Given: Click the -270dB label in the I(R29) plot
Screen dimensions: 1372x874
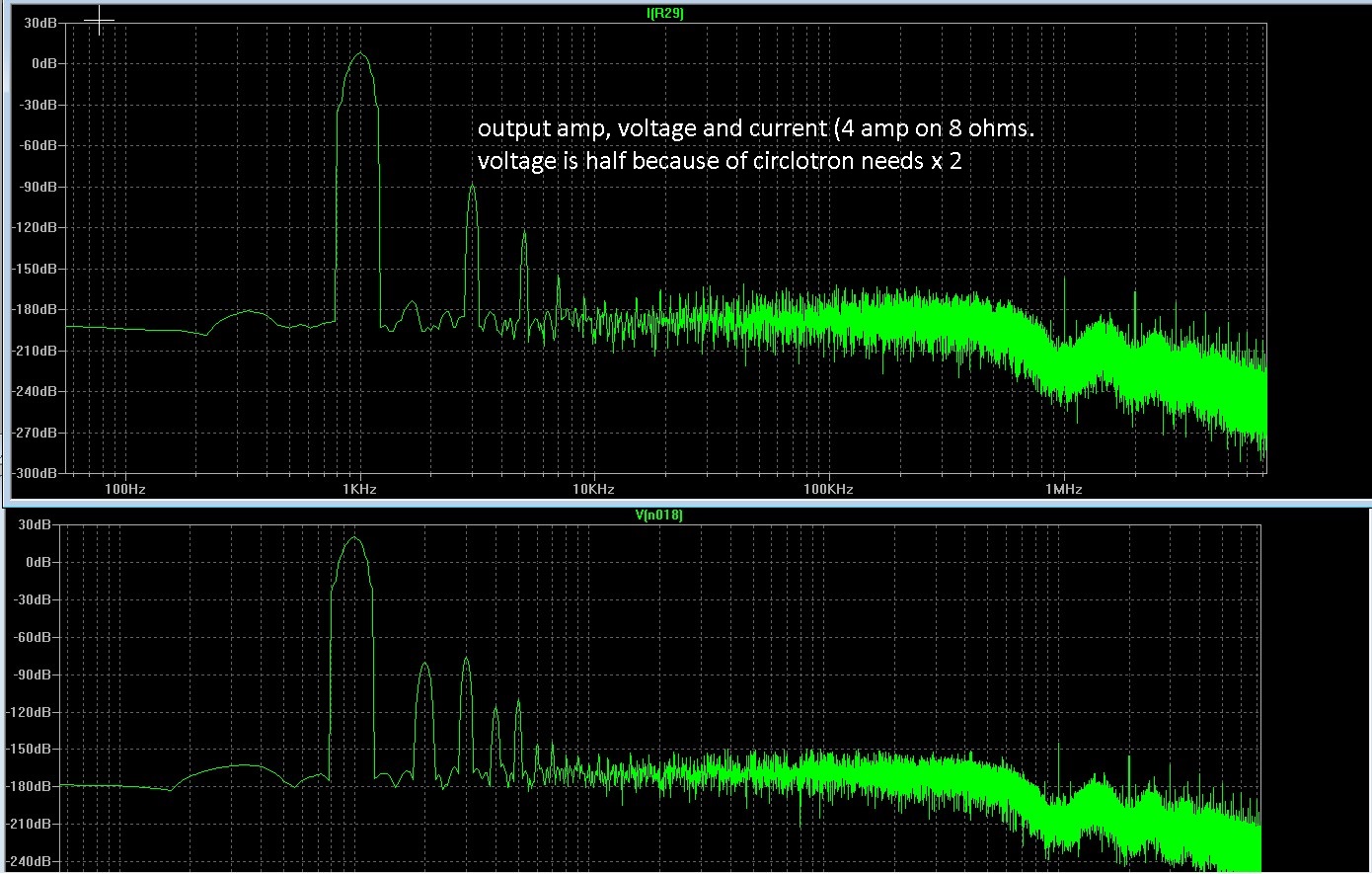Looking at the screenshot, I should tap(34, 433).
